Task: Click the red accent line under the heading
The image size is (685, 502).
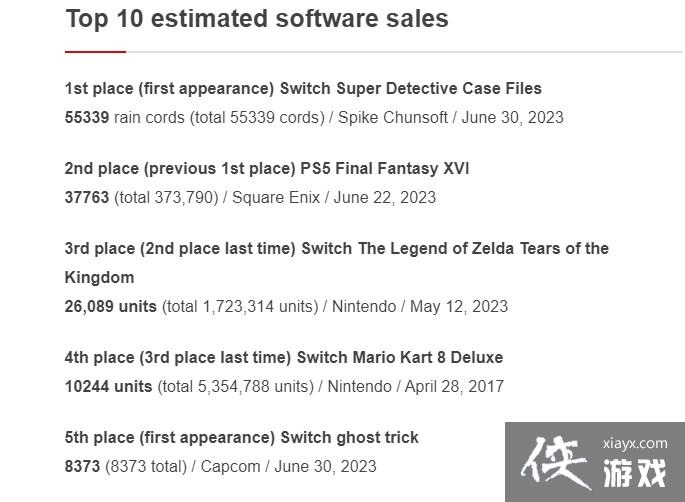Action: pyautogui.click(x=95, y=51)
